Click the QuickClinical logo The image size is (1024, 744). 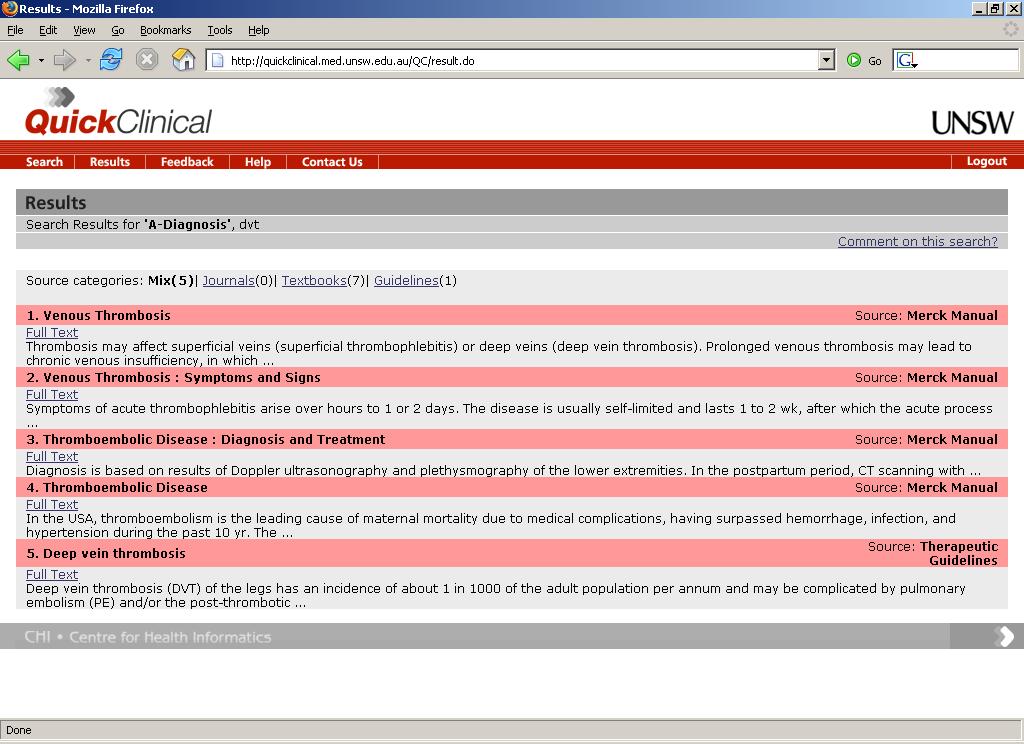coord(118,112)
